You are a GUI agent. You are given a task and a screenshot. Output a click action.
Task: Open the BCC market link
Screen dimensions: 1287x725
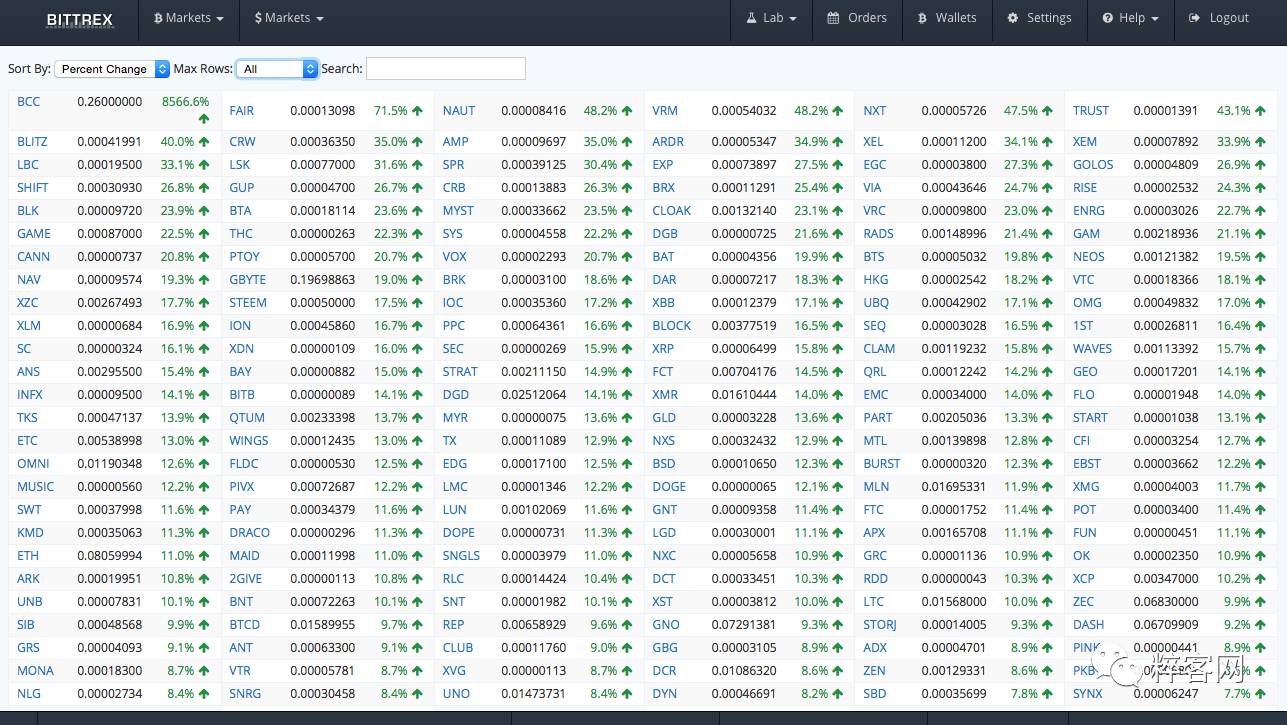(x=29, y=102)
